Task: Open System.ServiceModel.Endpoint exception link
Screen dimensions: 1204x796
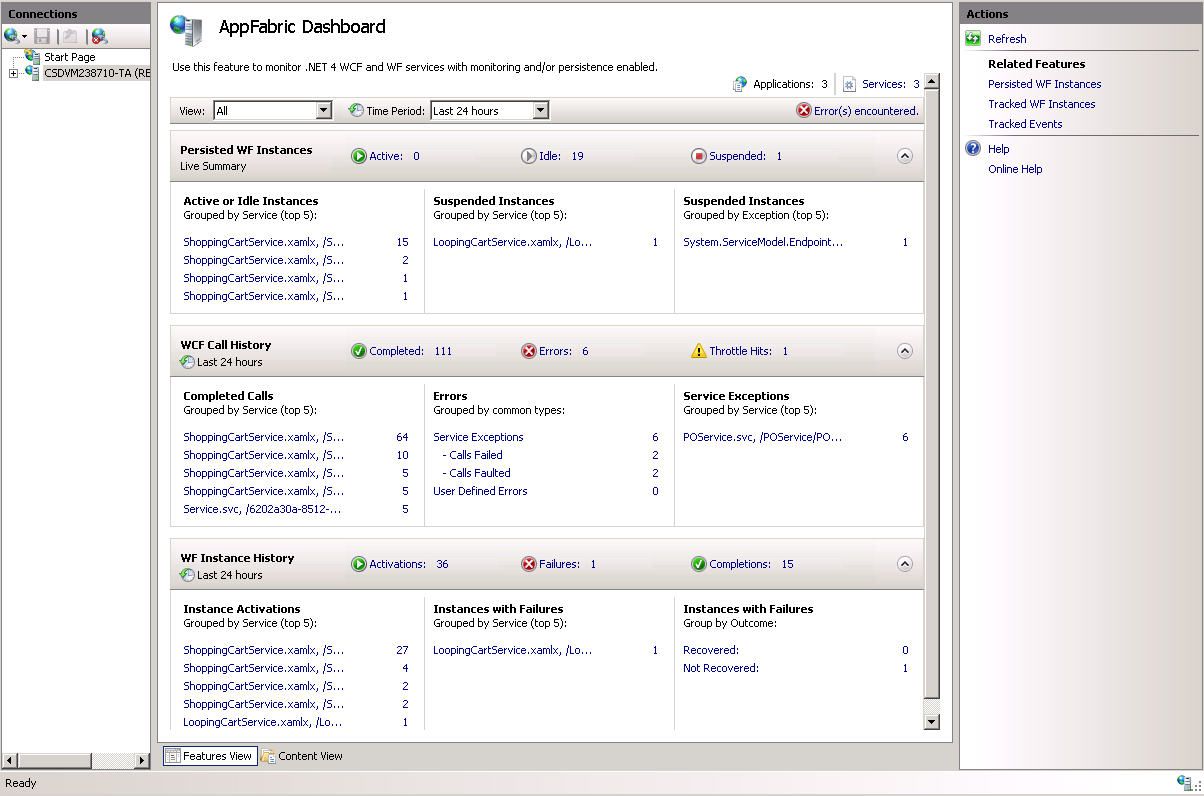Action: [763, 242]
